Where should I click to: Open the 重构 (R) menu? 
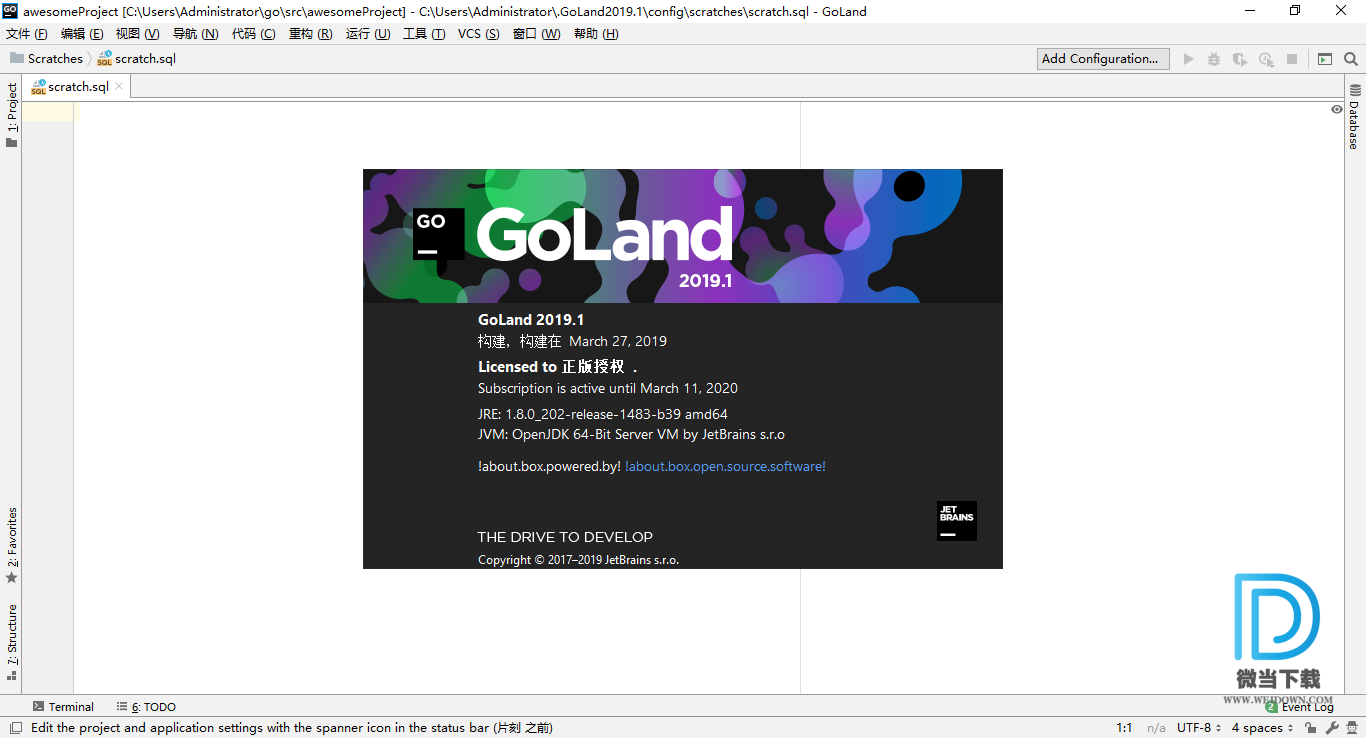pyautogui.click(x=311, y=34)
